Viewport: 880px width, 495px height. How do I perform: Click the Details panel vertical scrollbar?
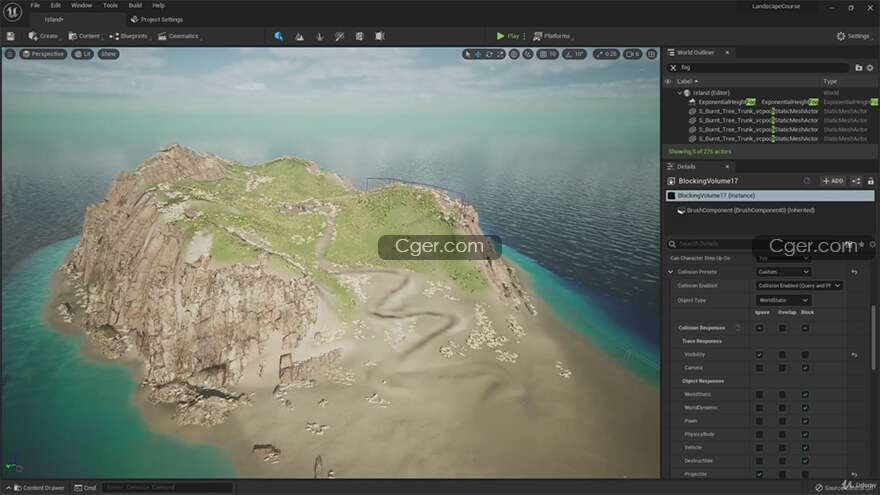coord(873,337)
